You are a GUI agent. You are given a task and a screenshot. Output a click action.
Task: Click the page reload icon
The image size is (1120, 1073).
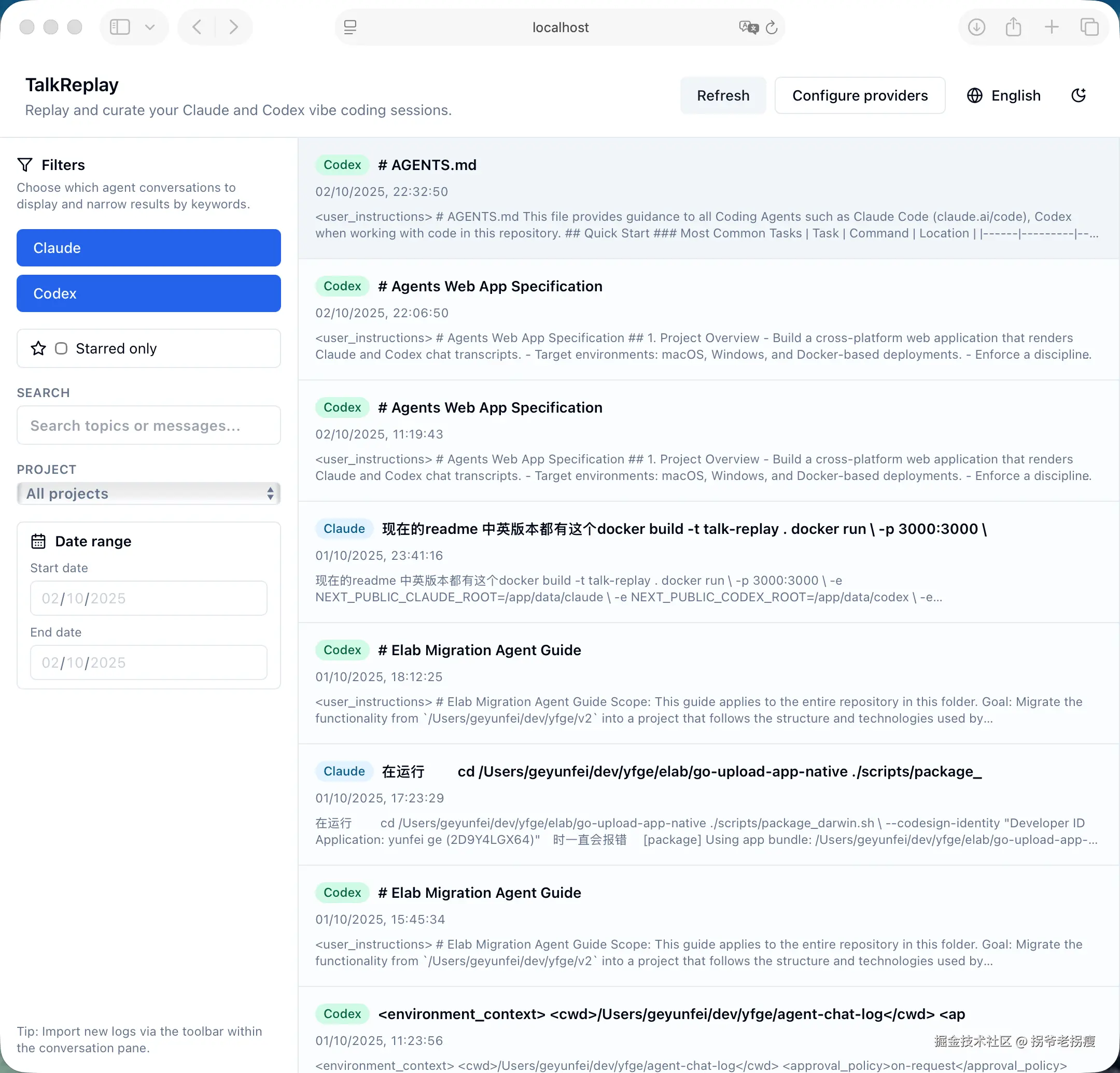click(x=772, y=27)
